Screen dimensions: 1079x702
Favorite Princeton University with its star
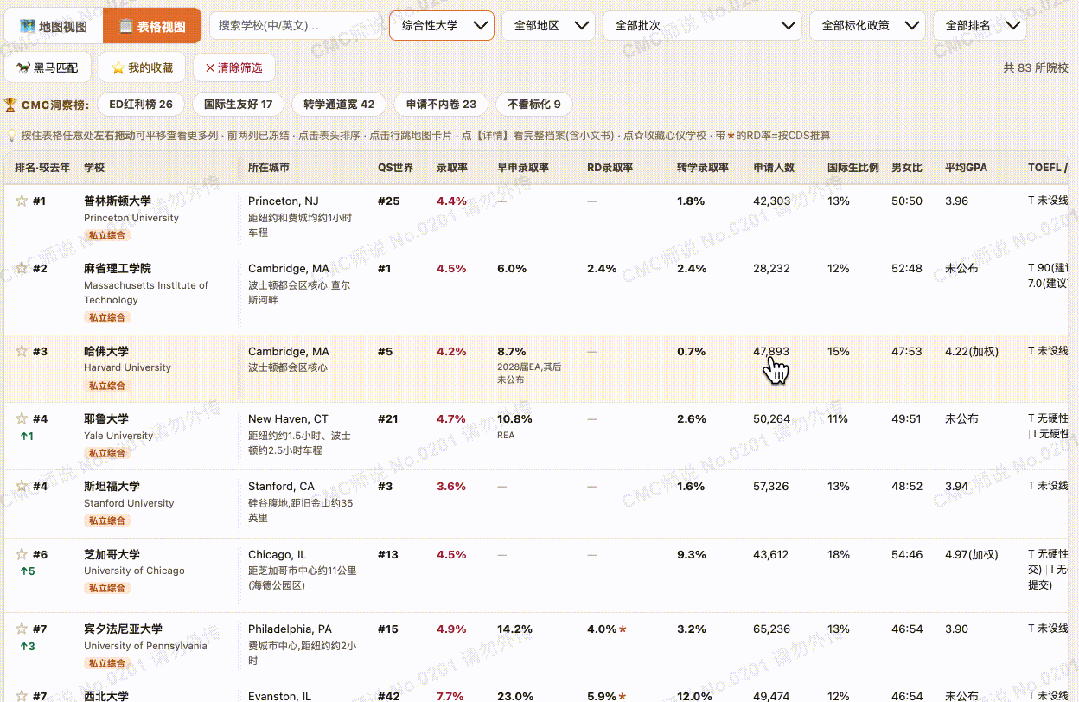(x=21, y=201)
